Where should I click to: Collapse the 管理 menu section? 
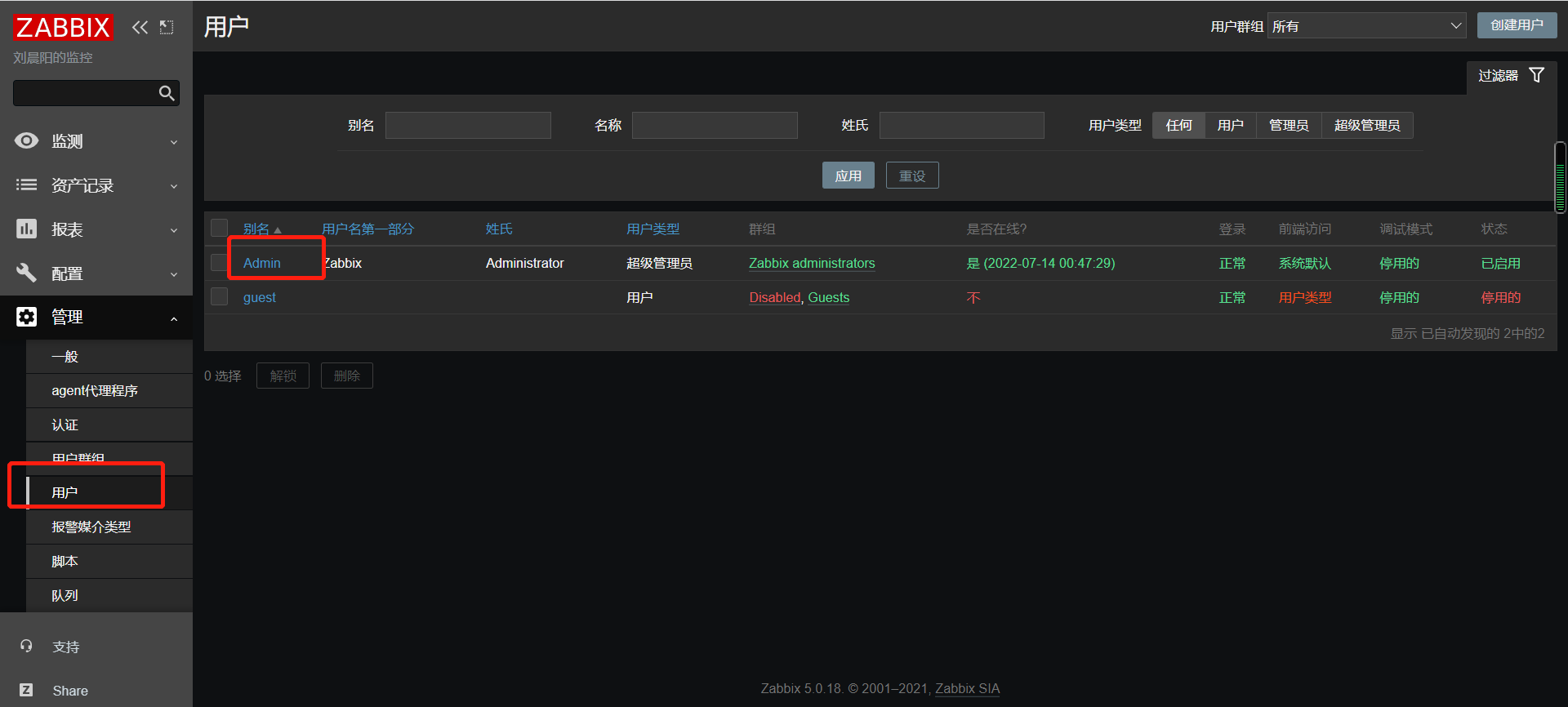96,317
